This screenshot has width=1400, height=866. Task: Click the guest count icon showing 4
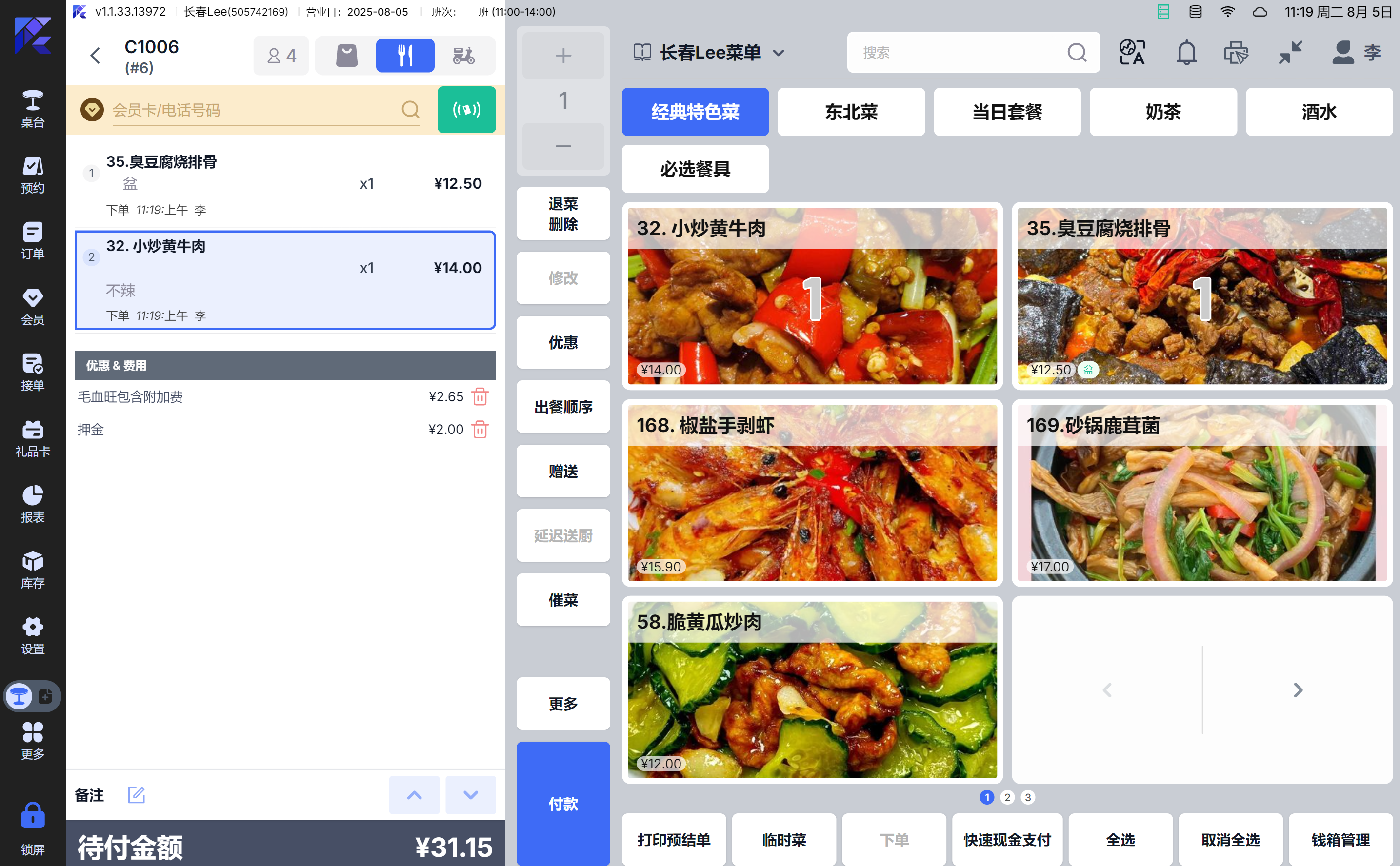tap(281, 56)
